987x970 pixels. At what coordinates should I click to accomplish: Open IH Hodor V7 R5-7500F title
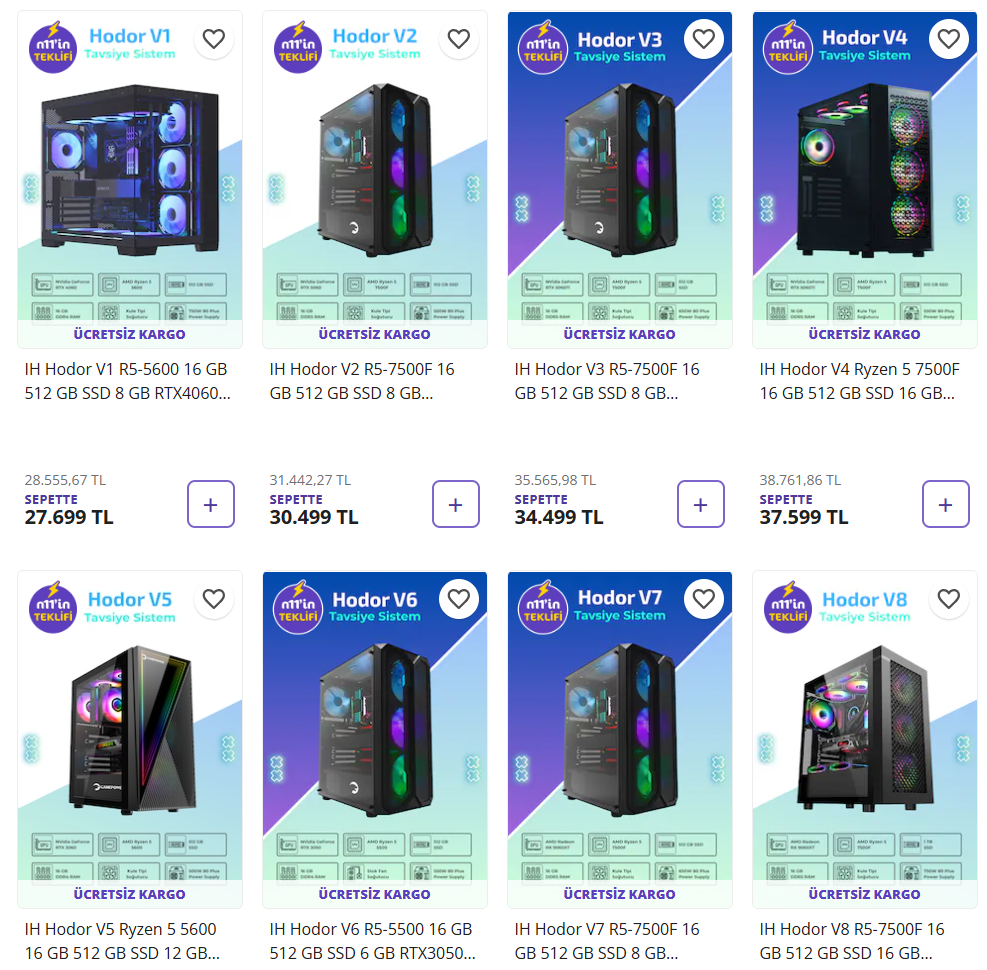pyautogui.click(x=607, y=941)
